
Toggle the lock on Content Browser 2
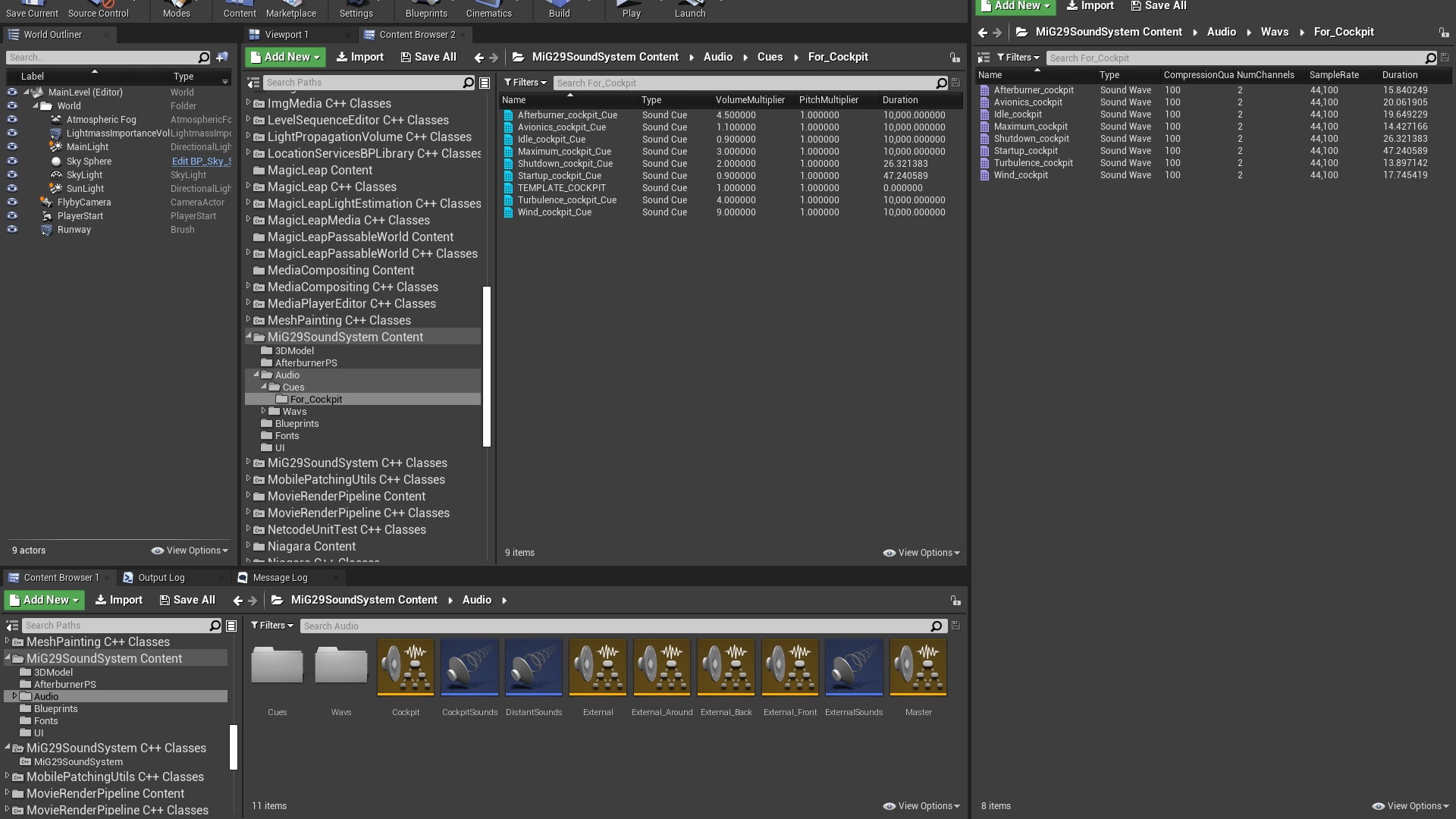(x=953, y=57)
